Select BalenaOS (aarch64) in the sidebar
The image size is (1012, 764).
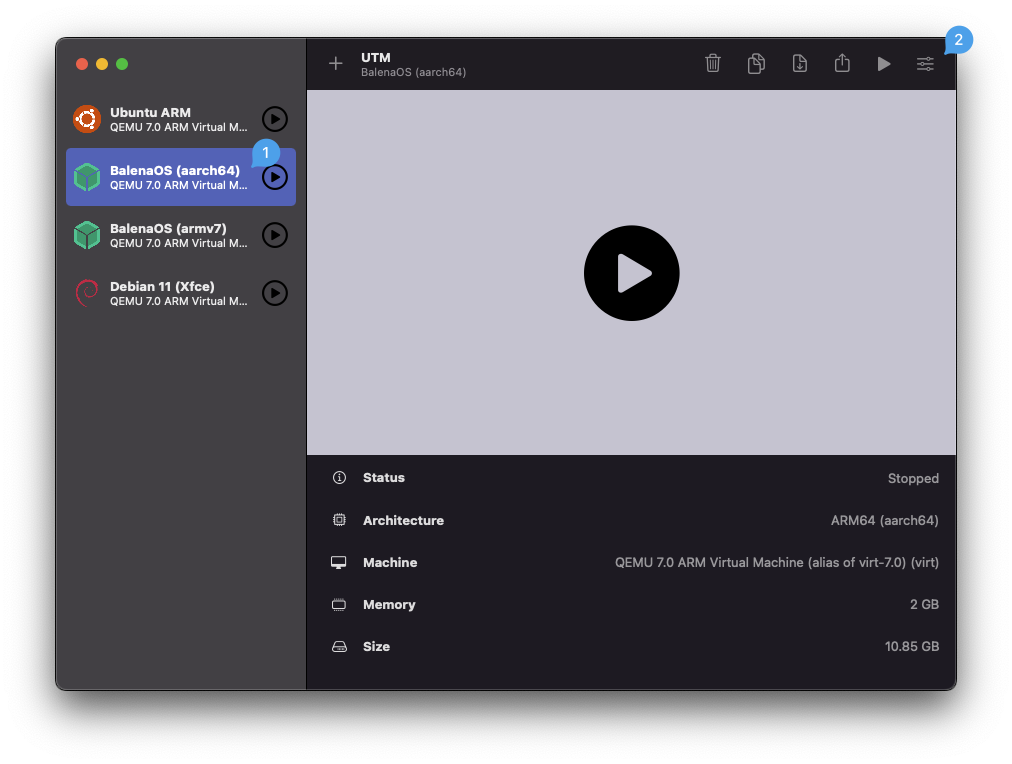181,177
